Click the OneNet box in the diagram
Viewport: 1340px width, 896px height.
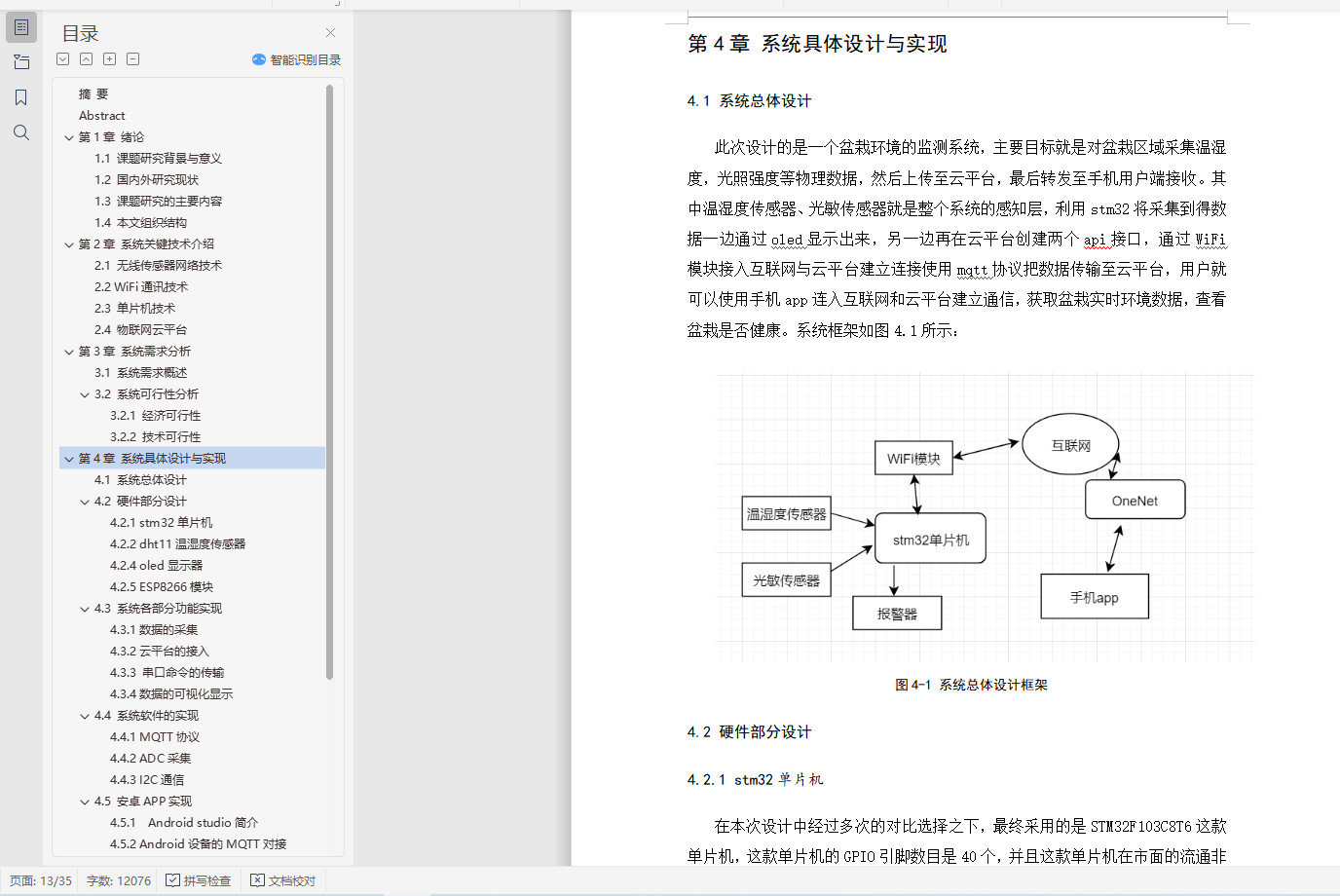pos(1135,501)
